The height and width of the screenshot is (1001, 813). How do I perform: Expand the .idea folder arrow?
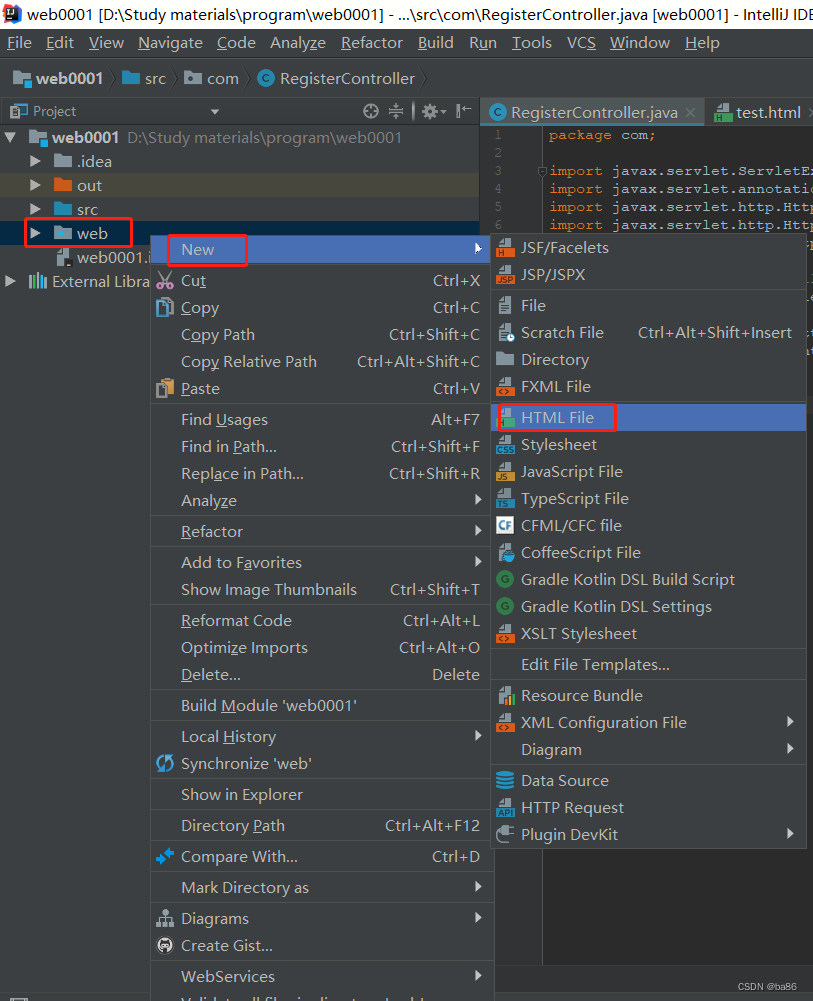click(35, 162)
